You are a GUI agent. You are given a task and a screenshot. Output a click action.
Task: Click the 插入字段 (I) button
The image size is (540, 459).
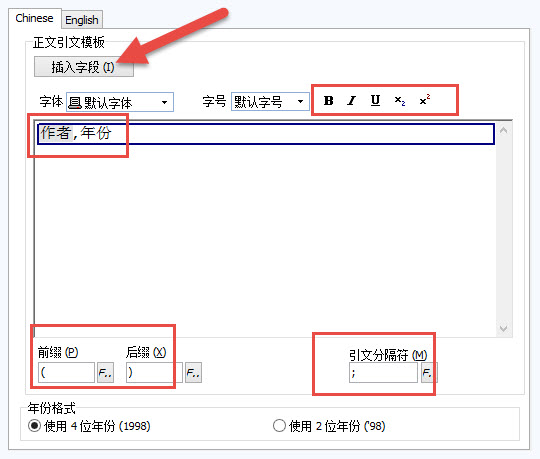(84, 67)
